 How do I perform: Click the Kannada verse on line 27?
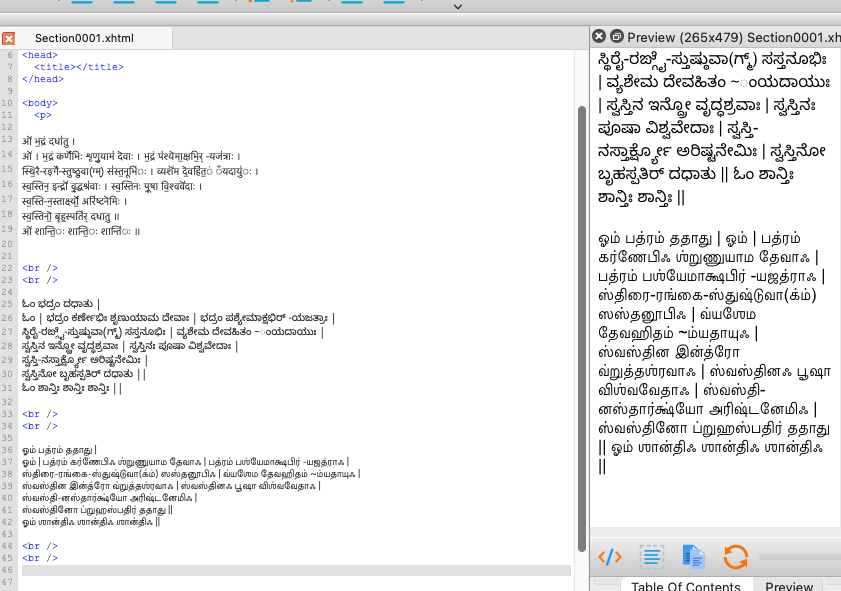pyautogui.click(x=173, y=332)
